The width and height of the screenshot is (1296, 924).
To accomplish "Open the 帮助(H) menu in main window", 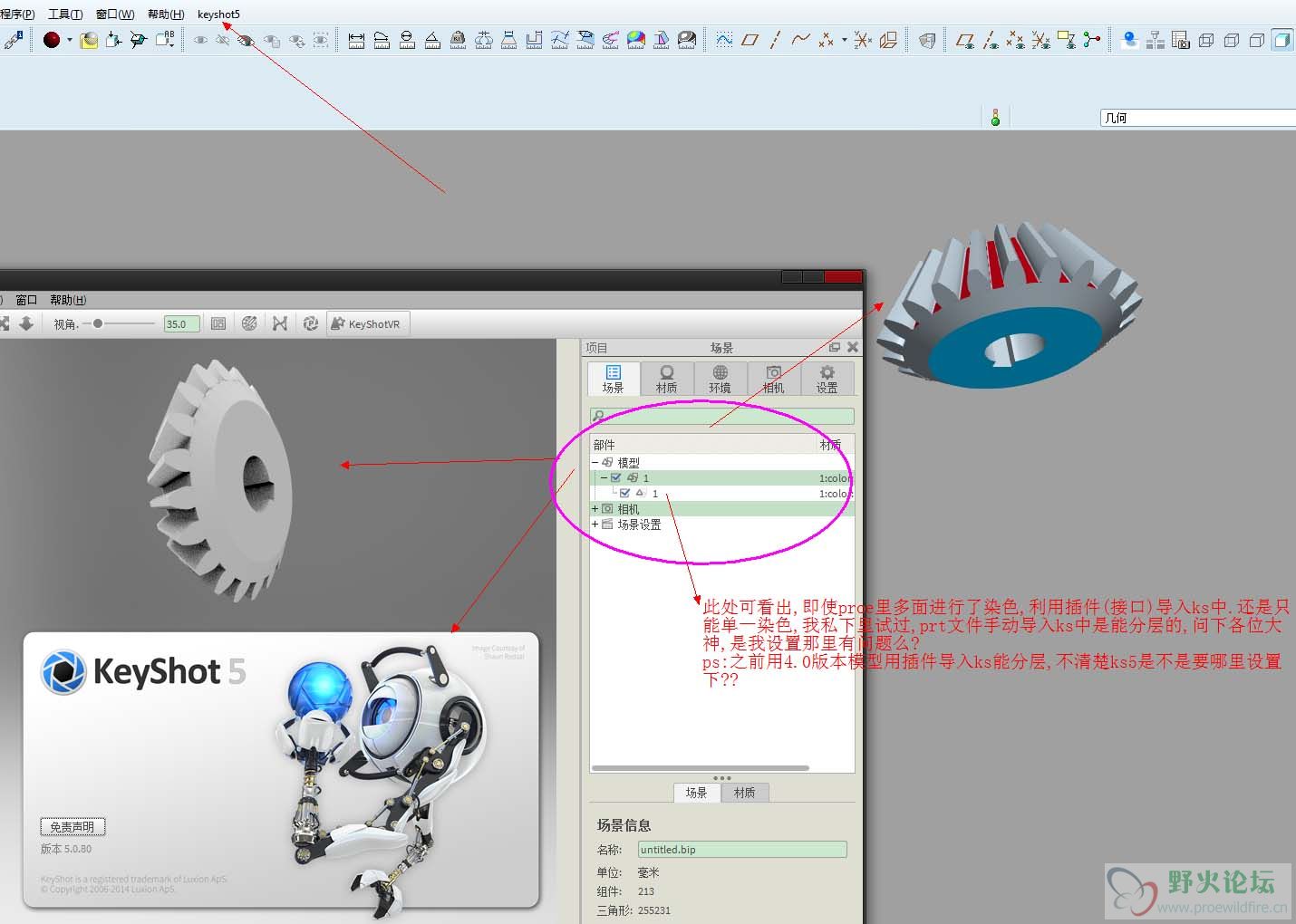I will click(166, 14).
